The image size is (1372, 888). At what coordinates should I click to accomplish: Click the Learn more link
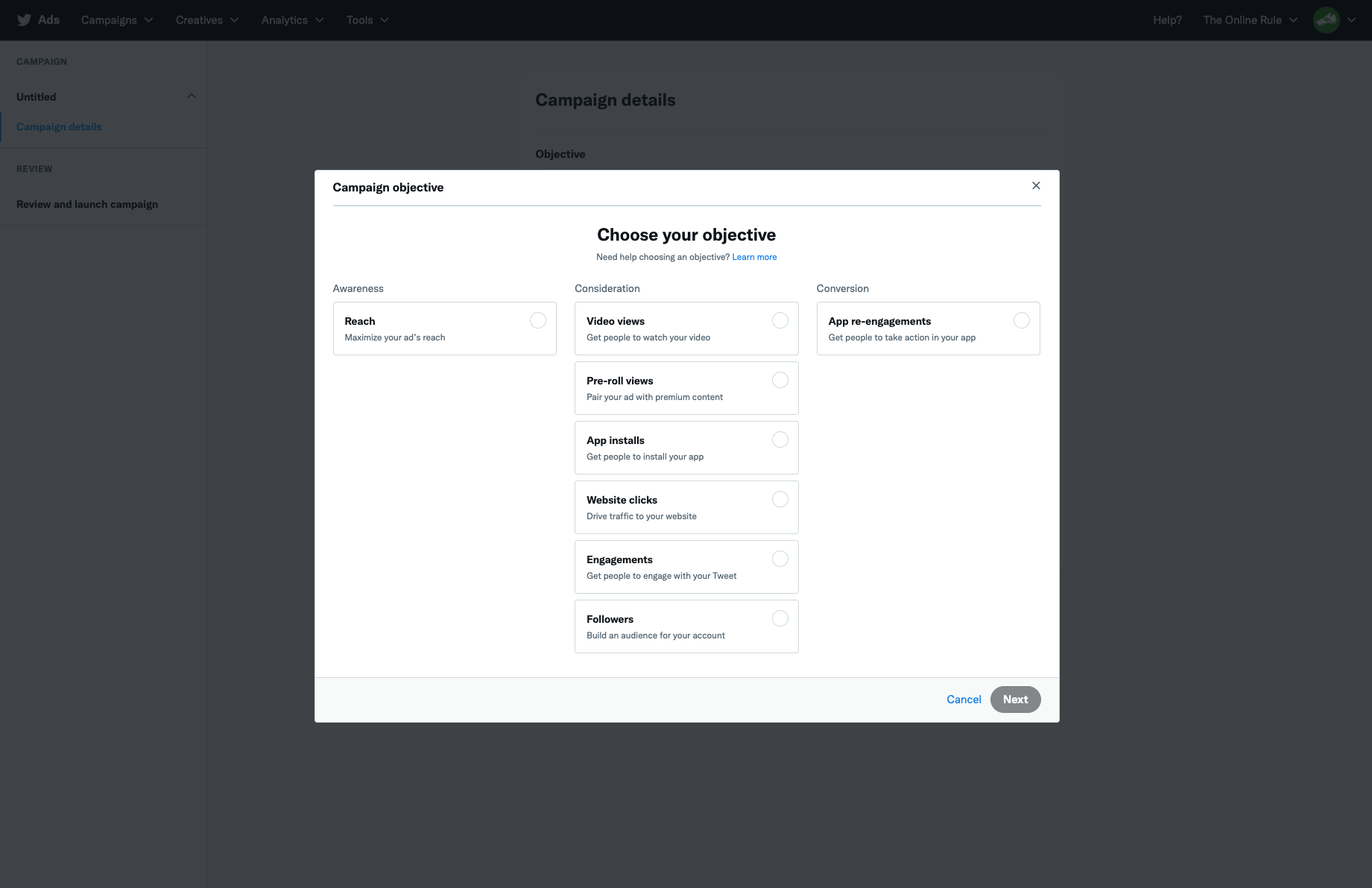point(754,257)
